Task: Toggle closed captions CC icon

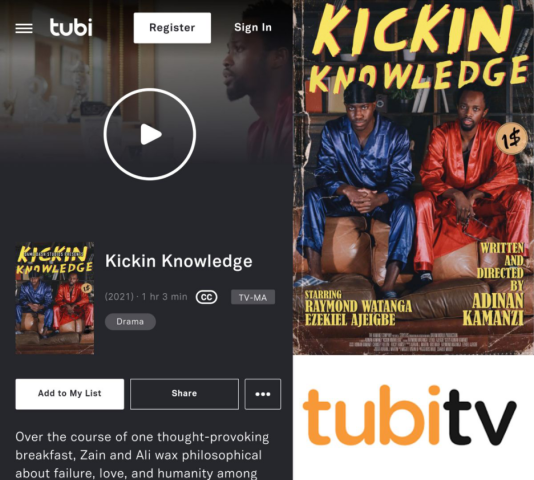Action: pos(206,297)
